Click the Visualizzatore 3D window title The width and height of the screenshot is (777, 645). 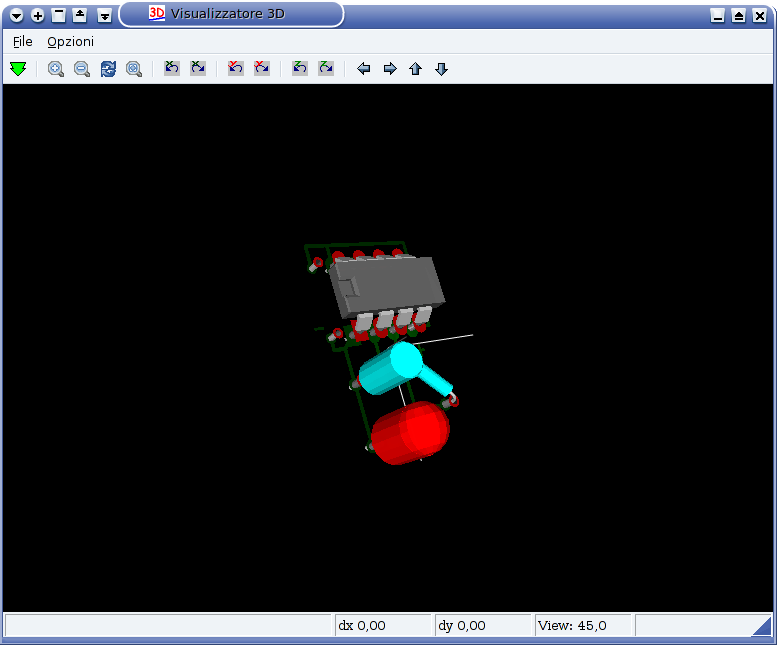tap(228, 14)
